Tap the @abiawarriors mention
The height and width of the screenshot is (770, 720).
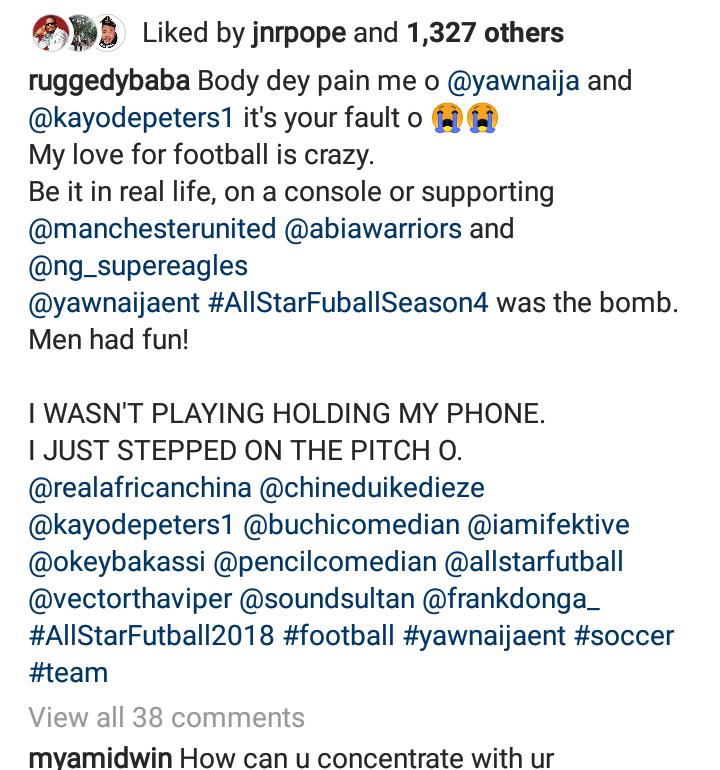373,229
